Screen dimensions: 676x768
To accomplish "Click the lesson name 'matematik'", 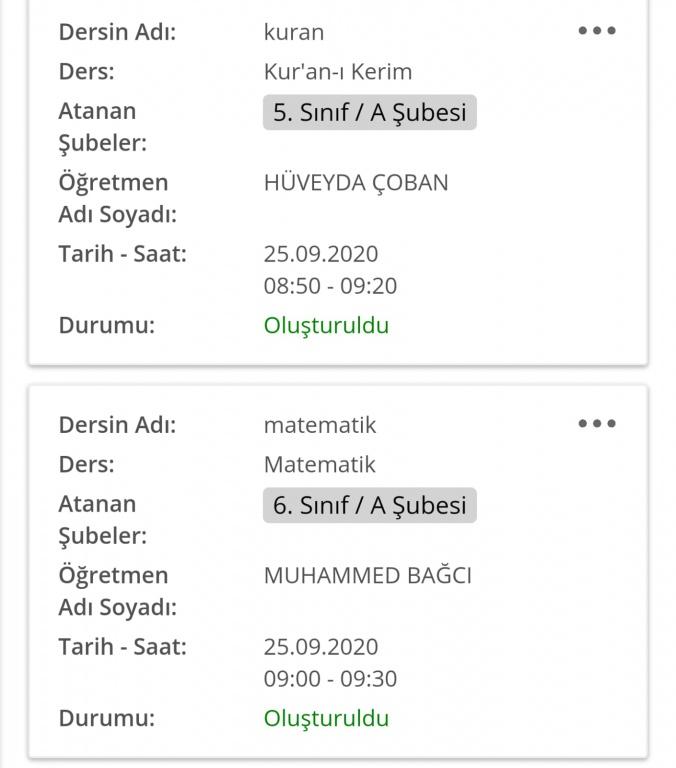I will pyautogui.click(x=319, y=425).
